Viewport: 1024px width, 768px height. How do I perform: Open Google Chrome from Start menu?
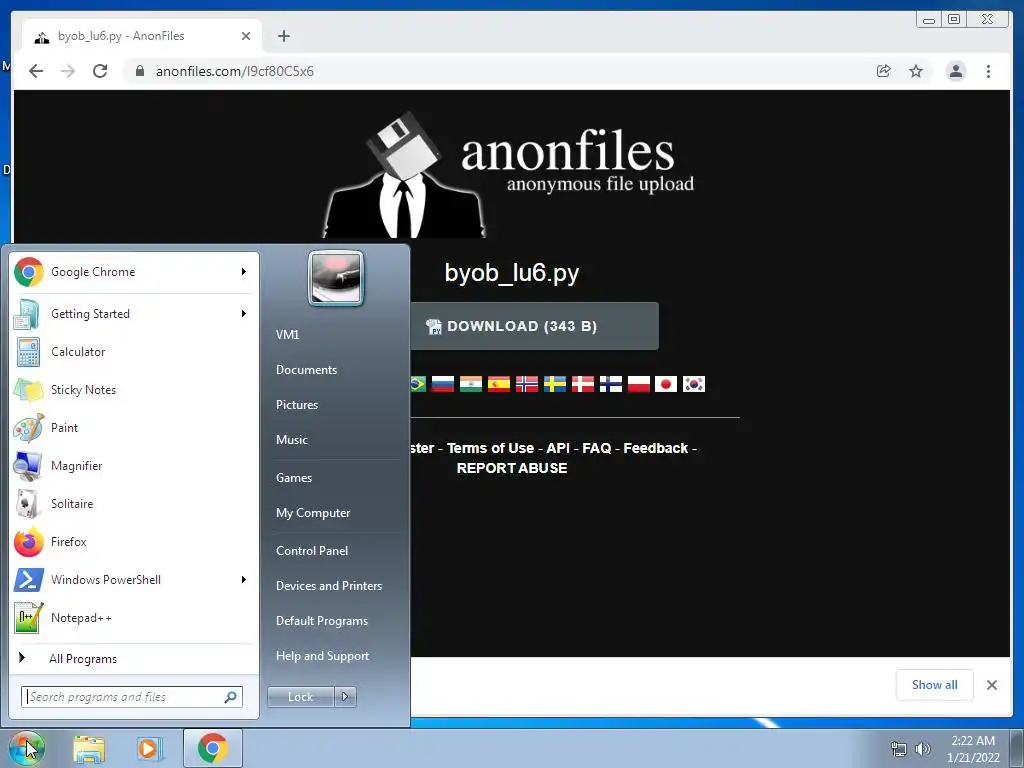pos(134,272)
